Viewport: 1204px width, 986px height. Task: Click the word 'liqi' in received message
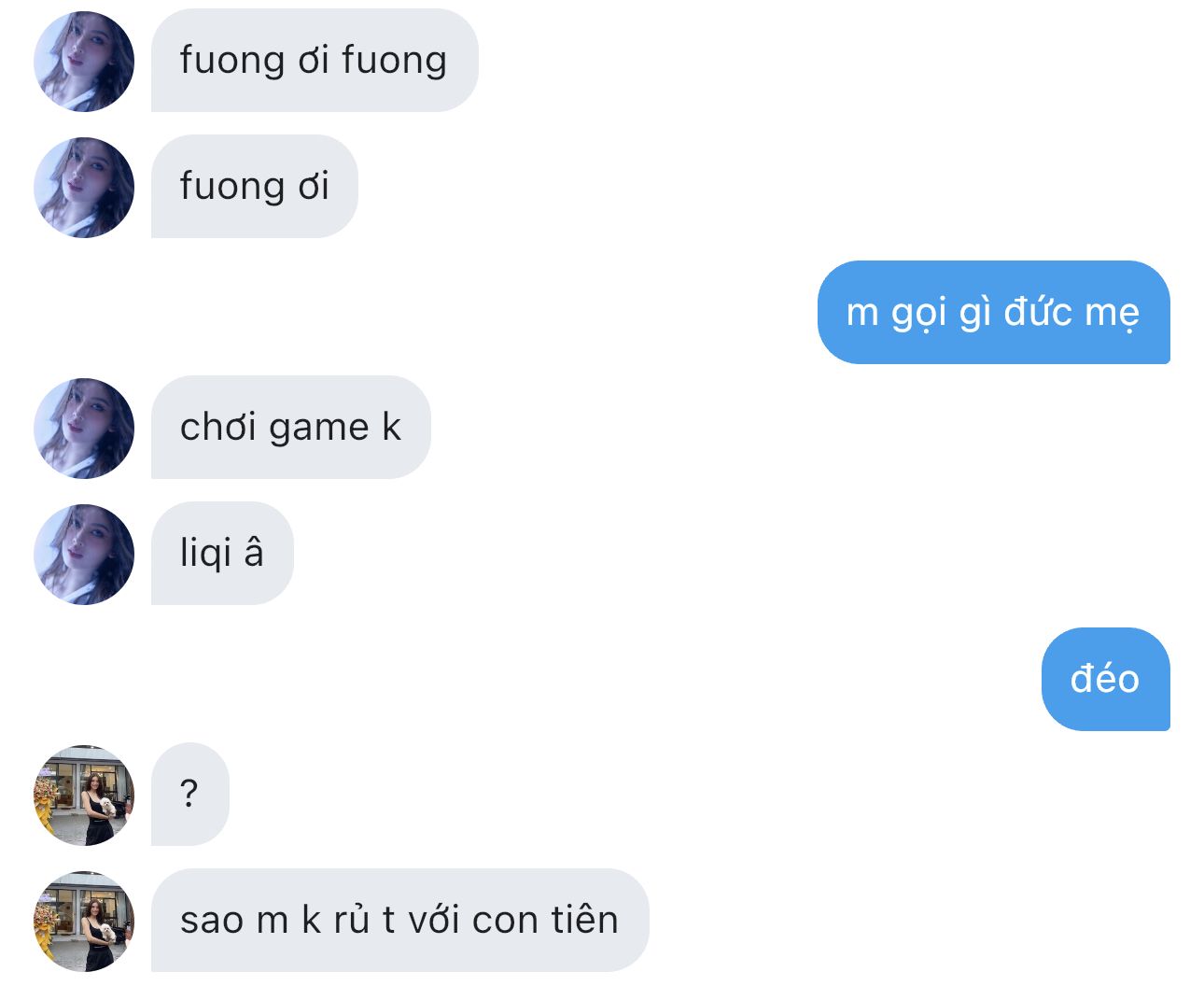[205, 553]
